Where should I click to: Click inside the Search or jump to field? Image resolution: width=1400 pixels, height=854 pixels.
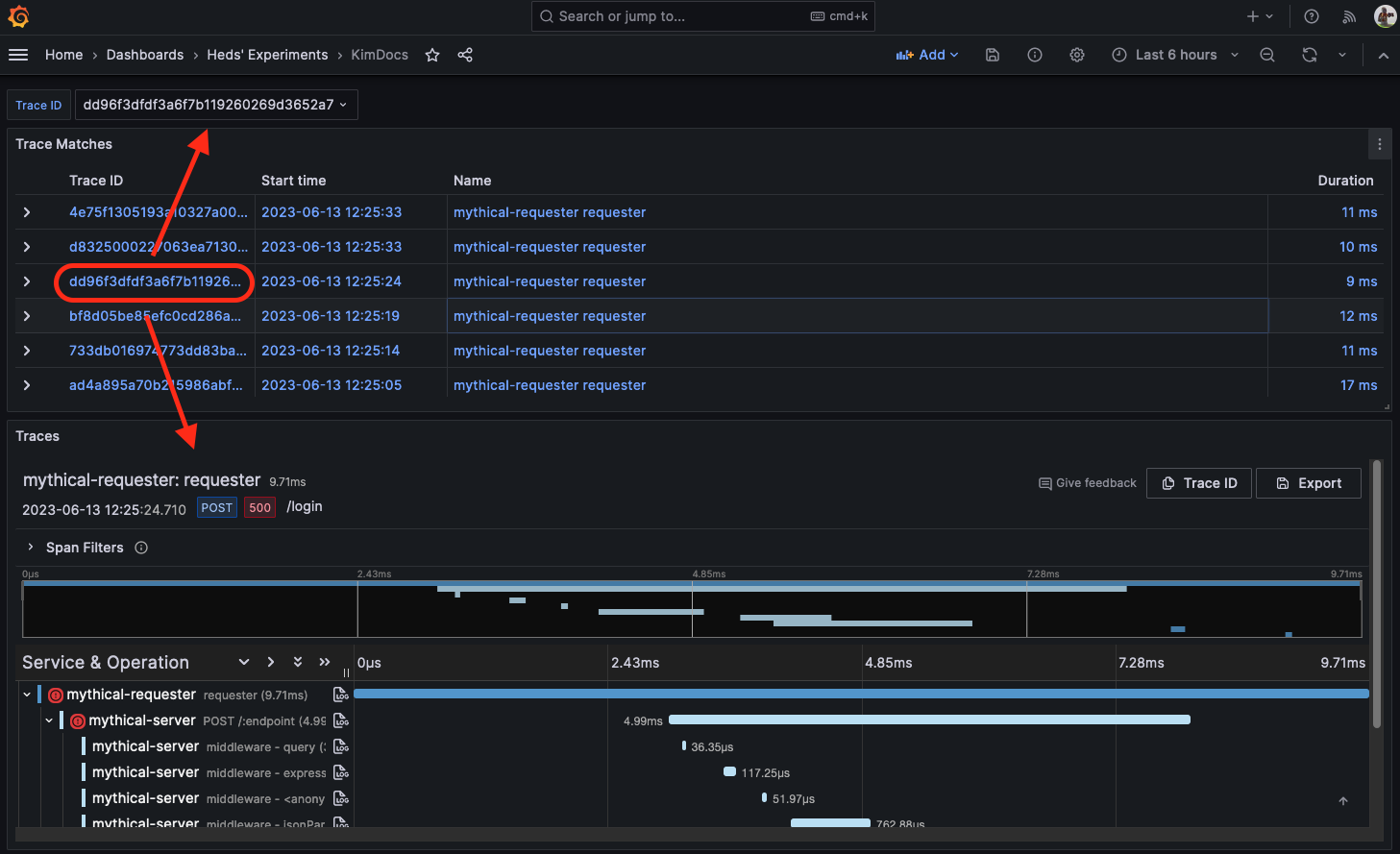click(673, 16)
